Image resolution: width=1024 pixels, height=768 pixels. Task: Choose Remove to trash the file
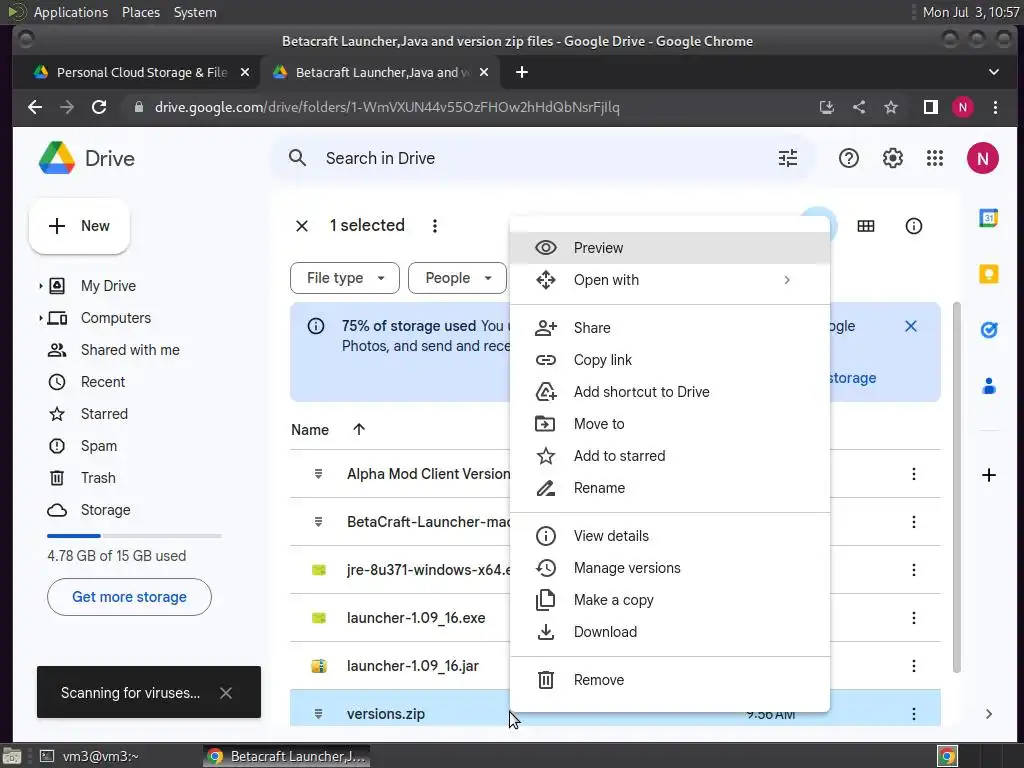[669, 680]
